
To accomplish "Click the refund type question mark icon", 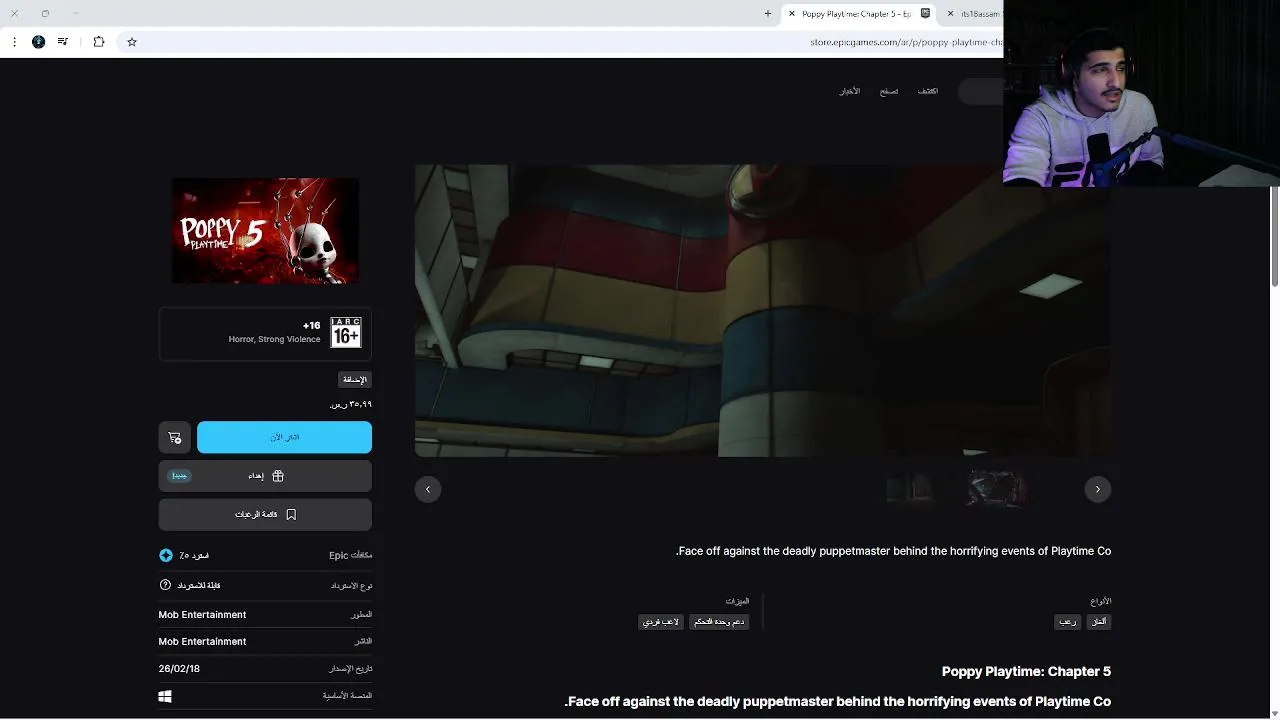I will pos(166,585).
